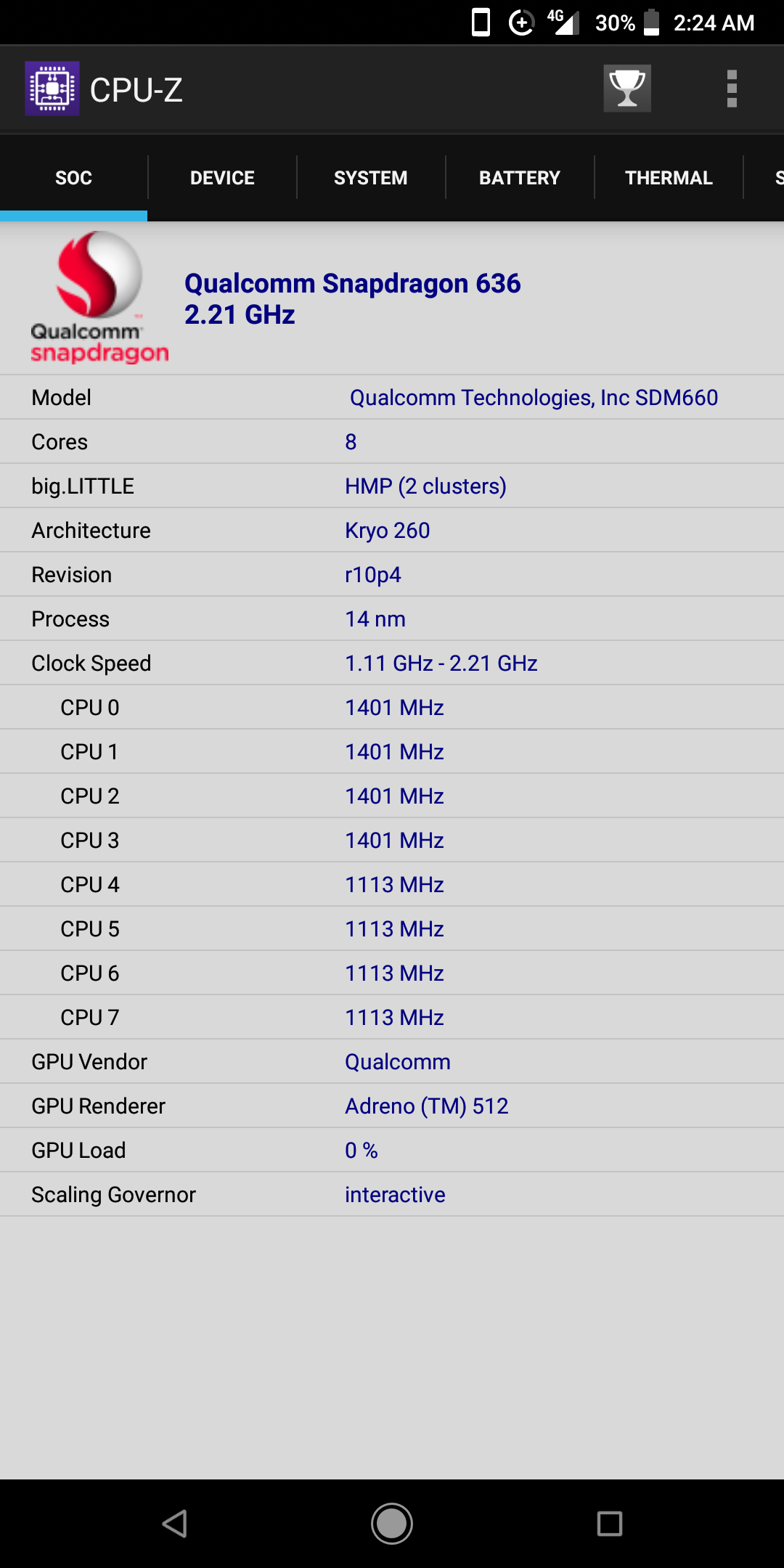Tap the Model row SDM660 value
Image resolution: width=784 pixels, height=1568 pixels.
(x=534, y=398)
